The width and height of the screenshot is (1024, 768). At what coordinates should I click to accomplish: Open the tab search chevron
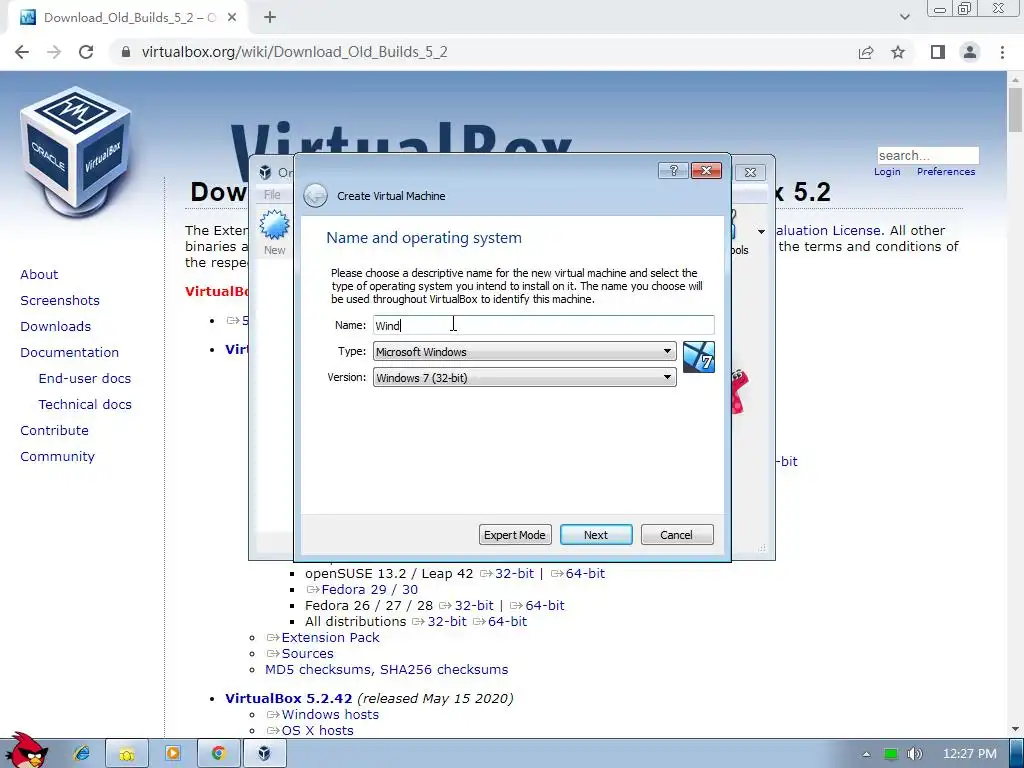904,17
